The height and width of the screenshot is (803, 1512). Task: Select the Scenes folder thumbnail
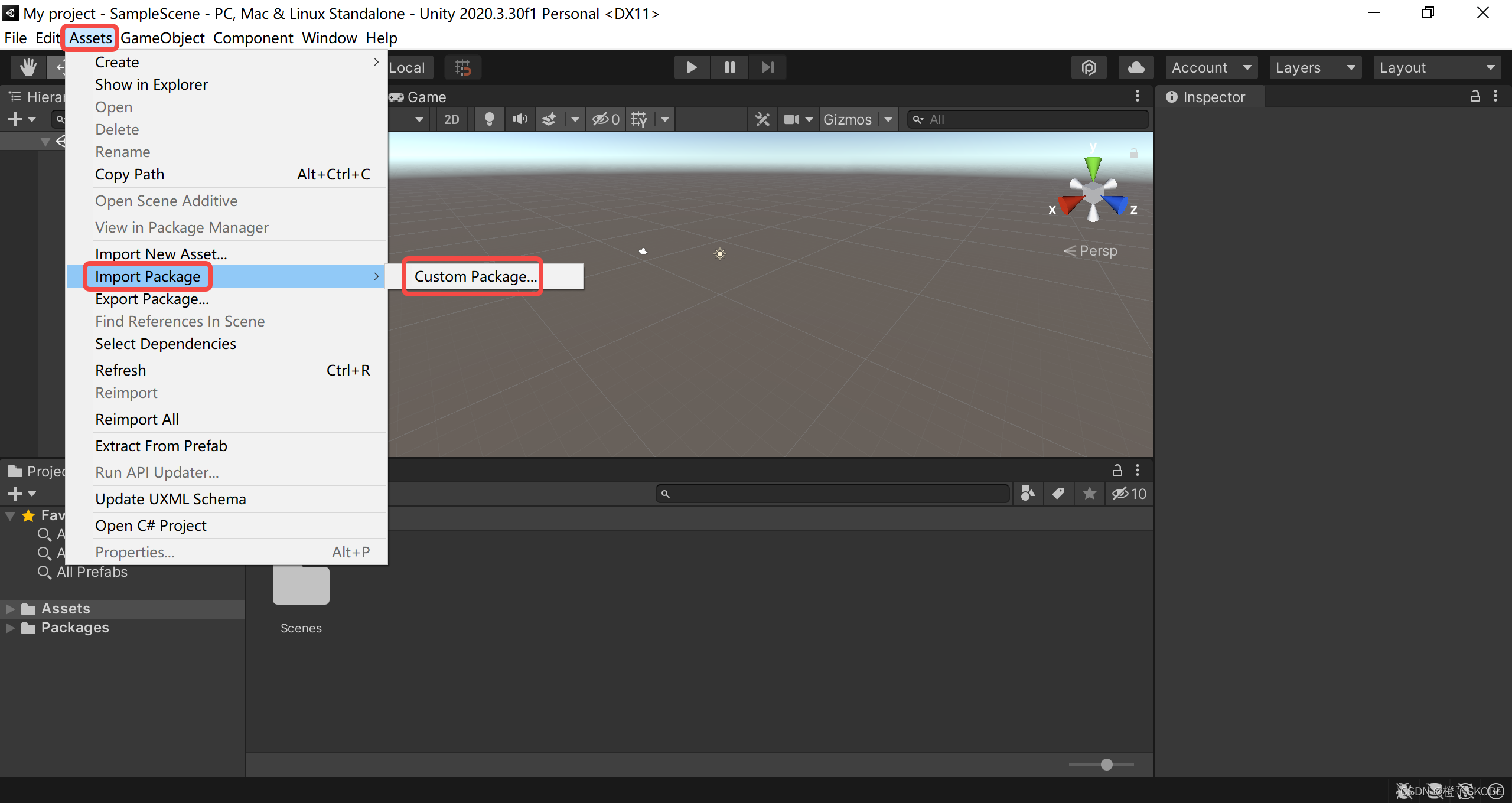301,585
